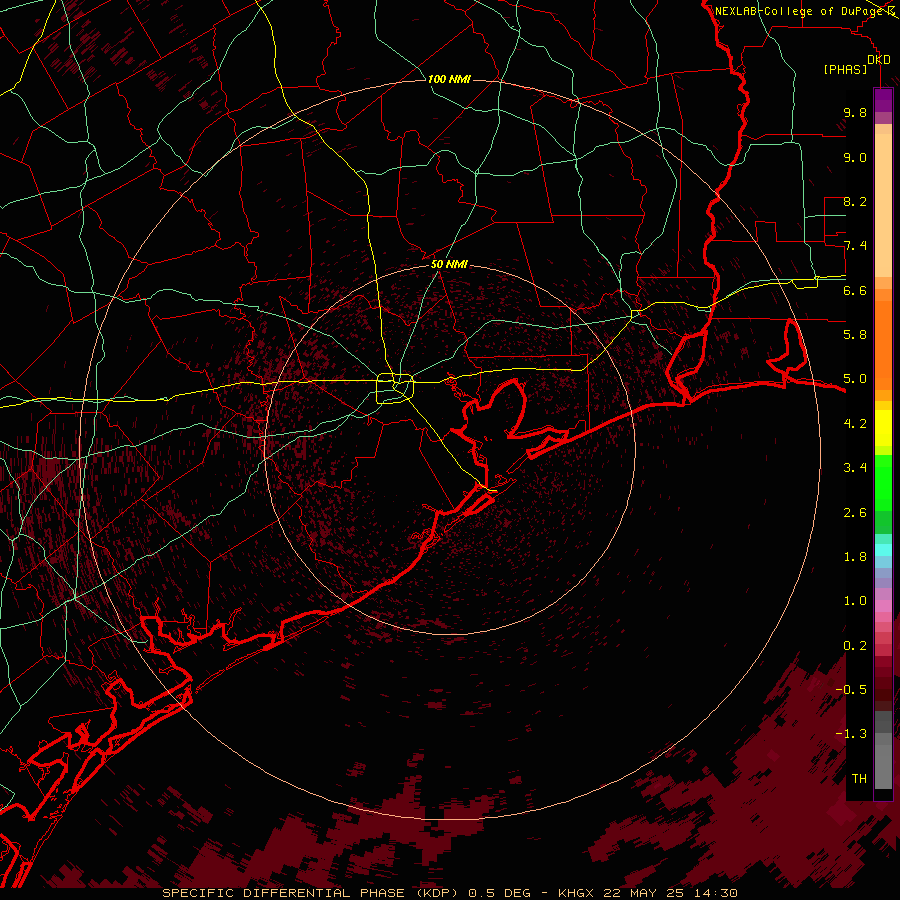Click the purple segment atop the color bar
Viewport: 900px width, 900px height.
[883, 100]
